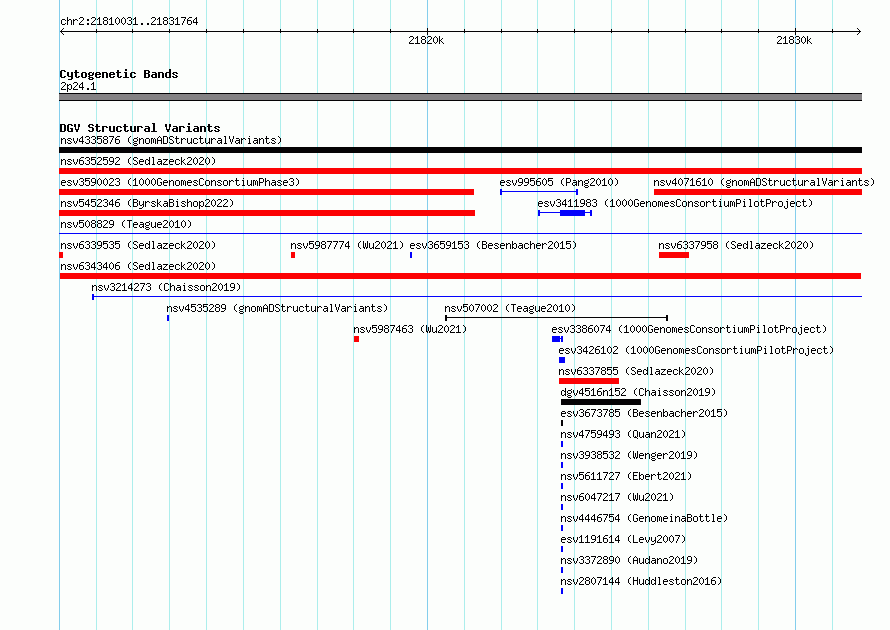Click nsv4535289 gnomADStructuralVariants label
Image resolution: width=890 pixels, height=630 pixels.
(x=277, y=308)
